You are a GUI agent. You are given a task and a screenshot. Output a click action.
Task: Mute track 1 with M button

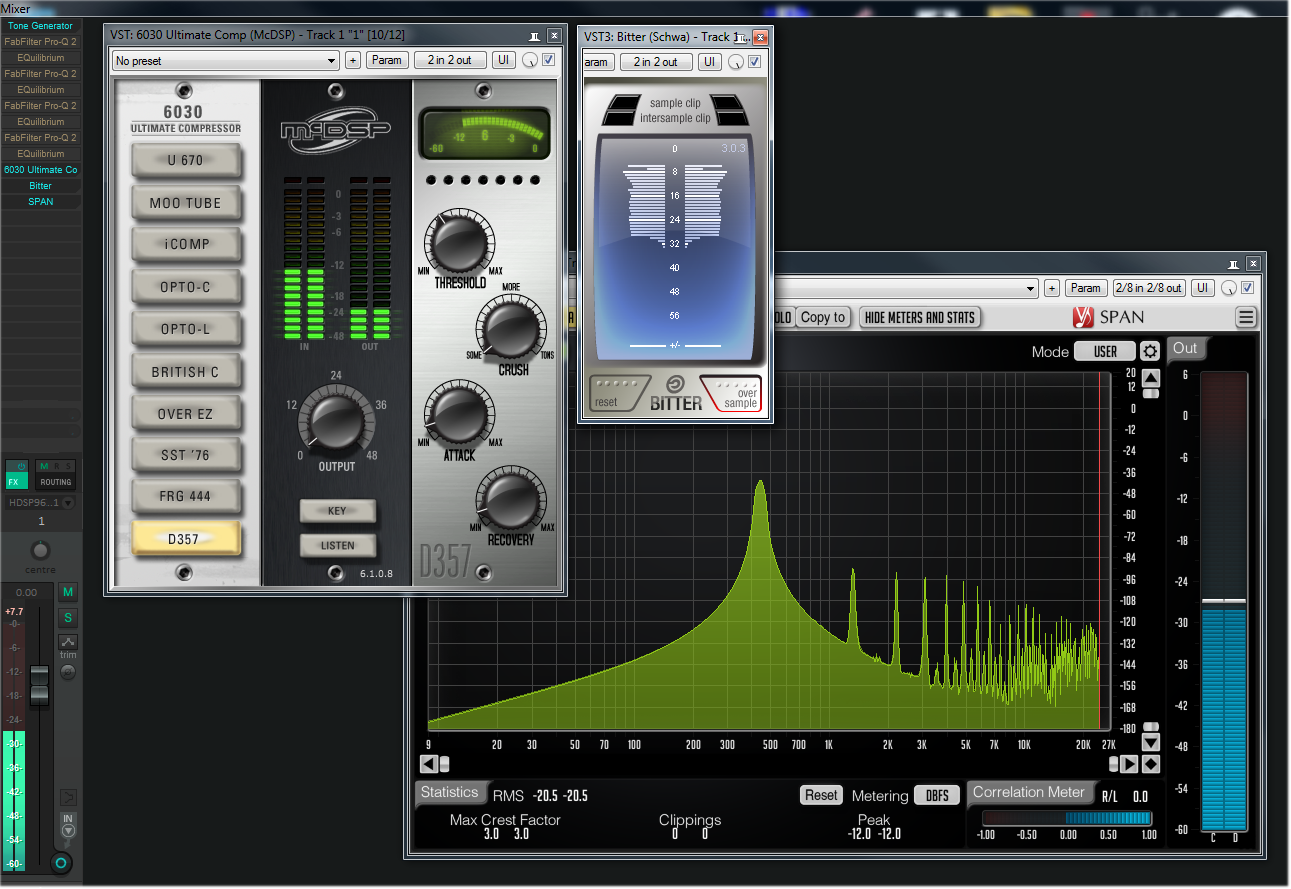[68, 592]
